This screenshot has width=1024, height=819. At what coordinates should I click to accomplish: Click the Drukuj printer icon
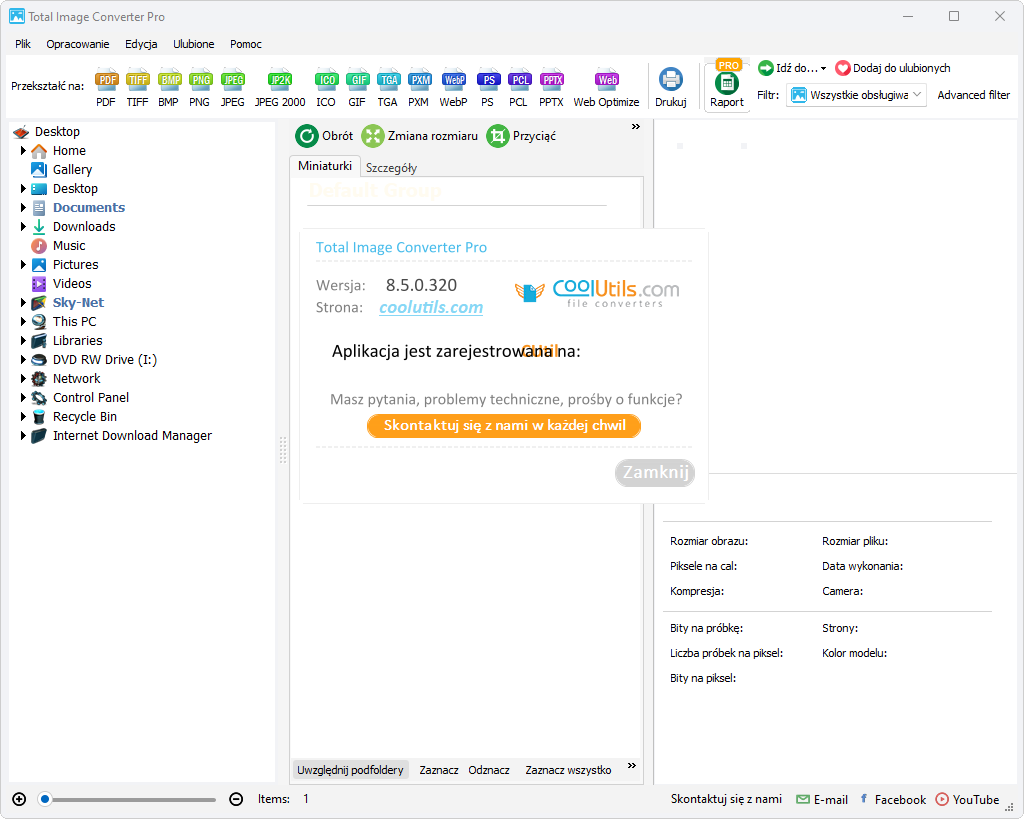pos(671,87)
